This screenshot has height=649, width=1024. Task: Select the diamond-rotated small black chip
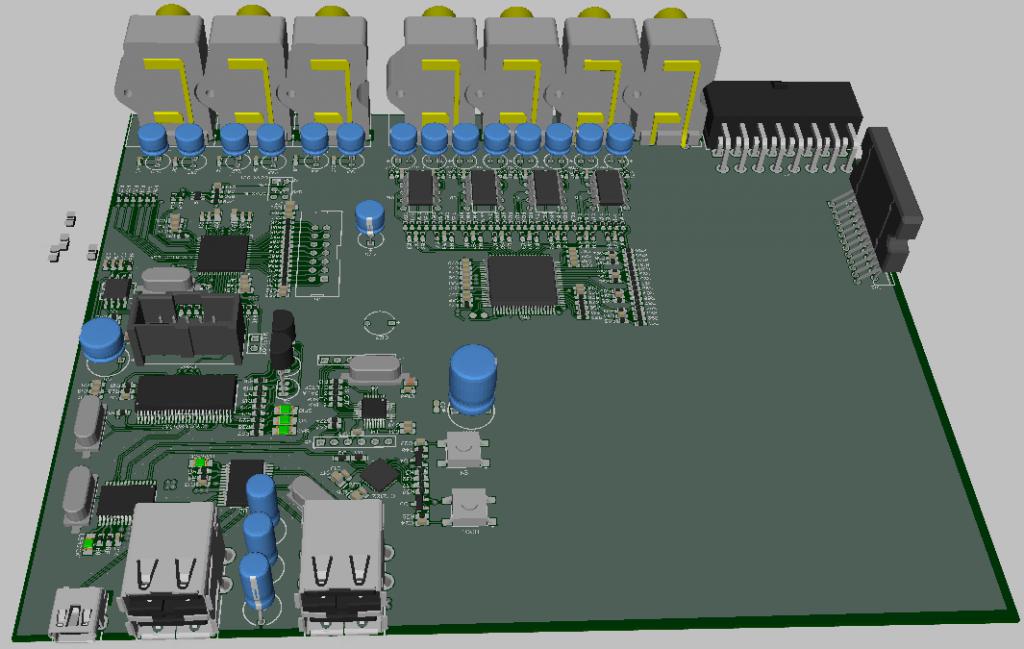click(x=380, y=474)
